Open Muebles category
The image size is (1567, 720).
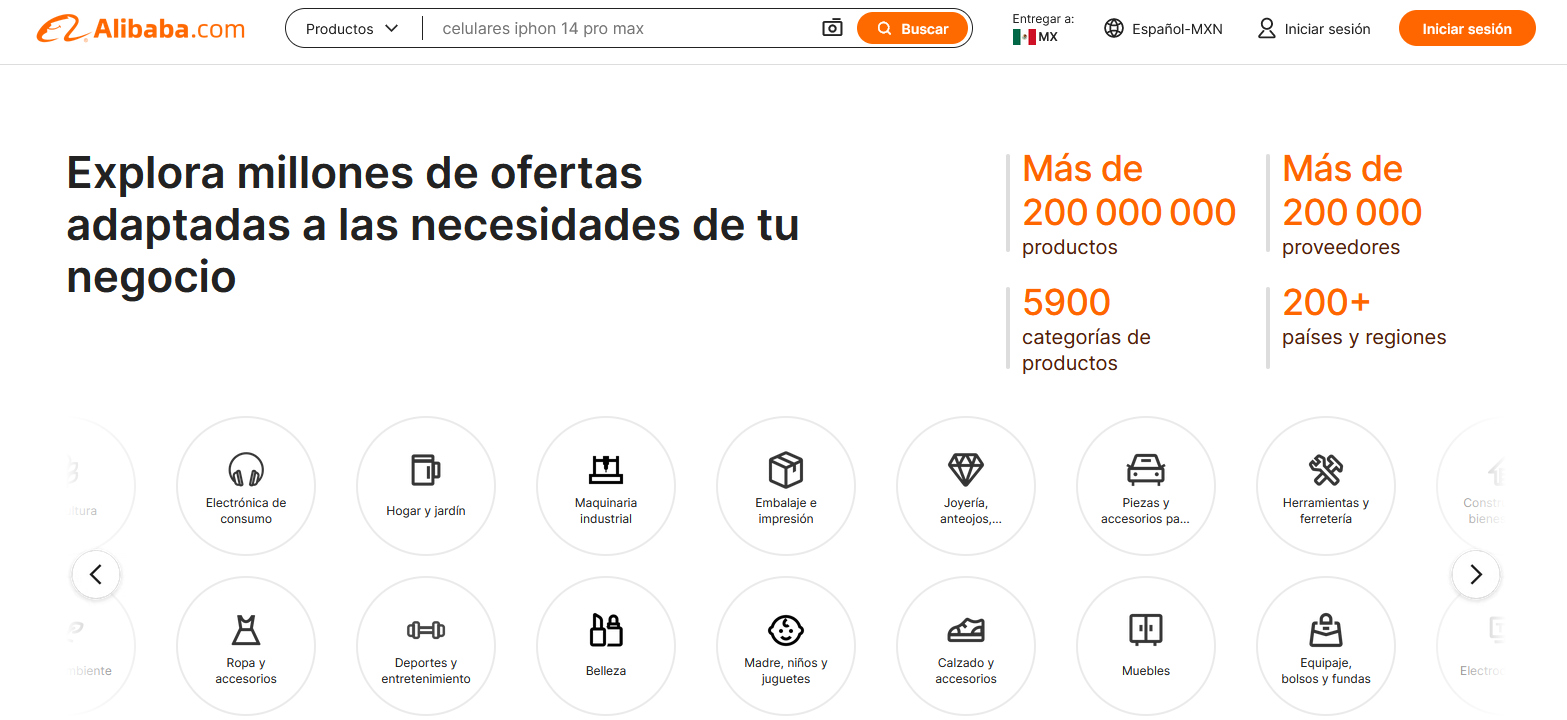(x=1146, y=646)
